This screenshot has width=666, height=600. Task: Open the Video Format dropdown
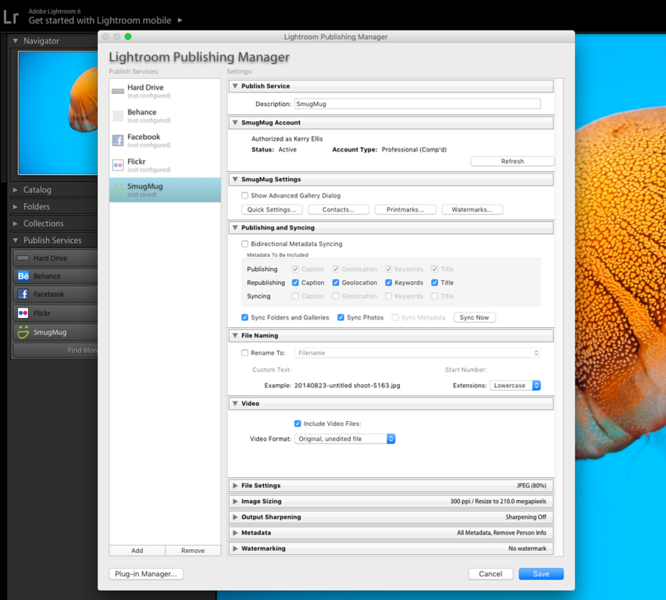pyautogui.click(x=345, y=439)
